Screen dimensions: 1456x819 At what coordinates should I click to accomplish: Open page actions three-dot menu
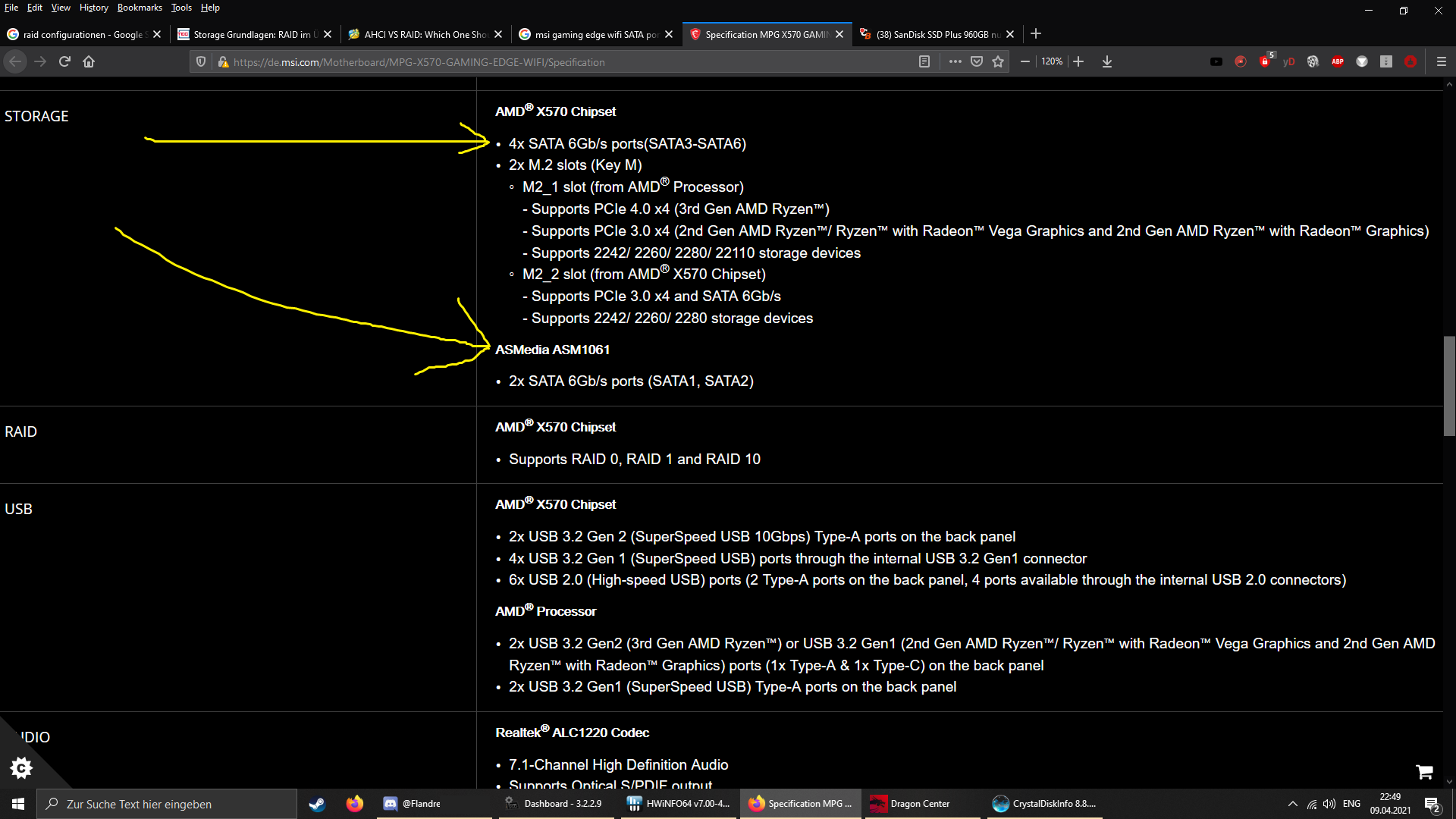(955, 61)
